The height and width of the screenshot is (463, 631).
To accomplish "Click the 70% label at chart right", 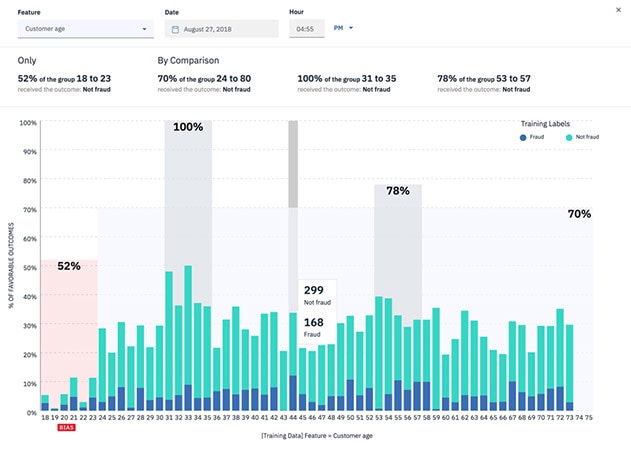I will 579,214.
